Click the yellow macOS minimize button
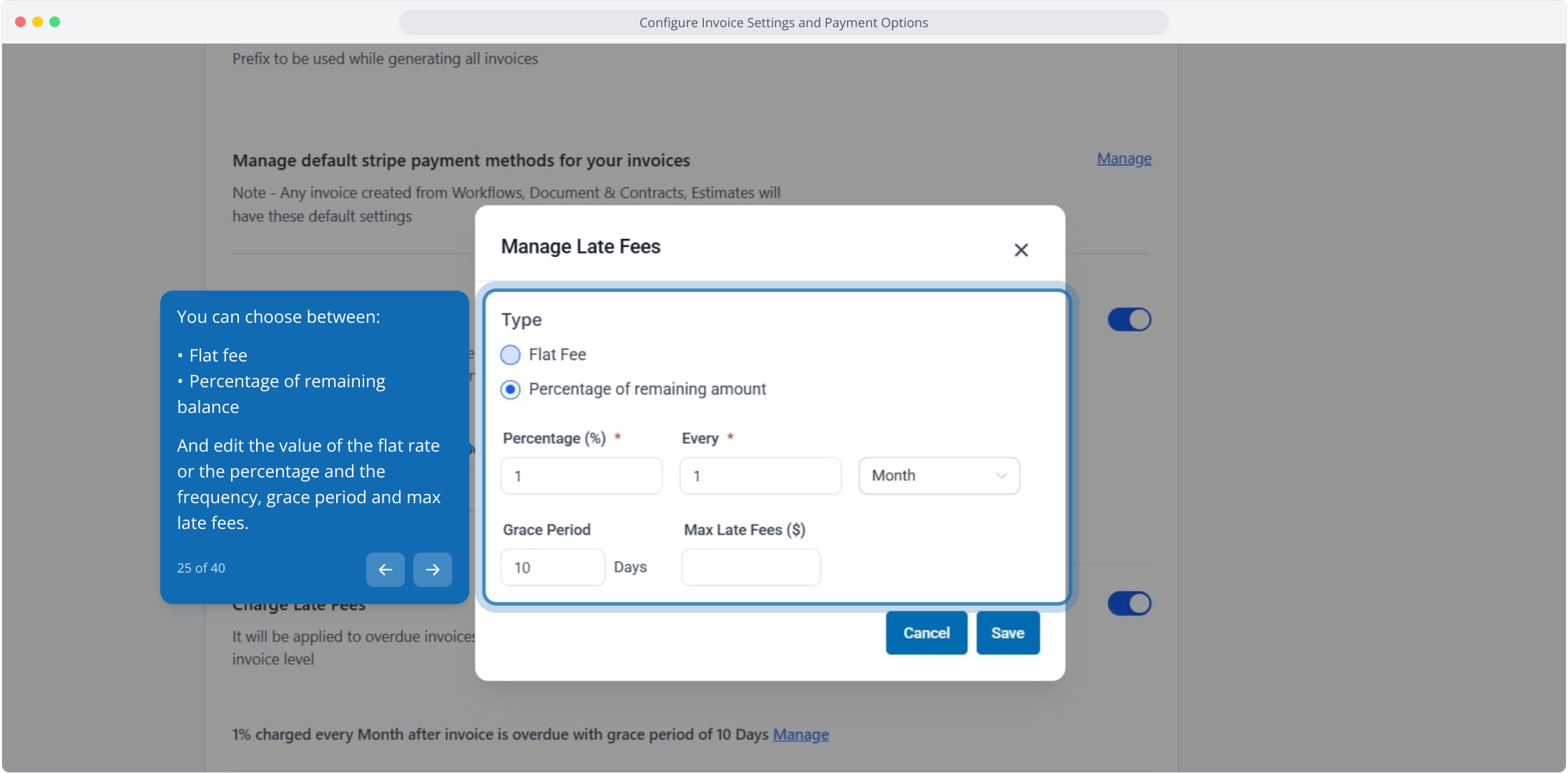 click(x=37, y=22)
